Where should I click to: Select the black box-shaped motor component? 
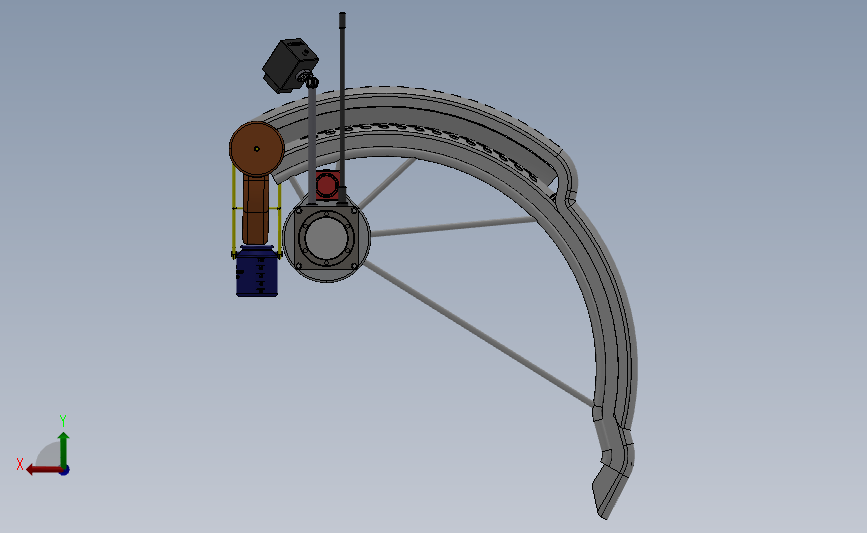tap(289, 65)
